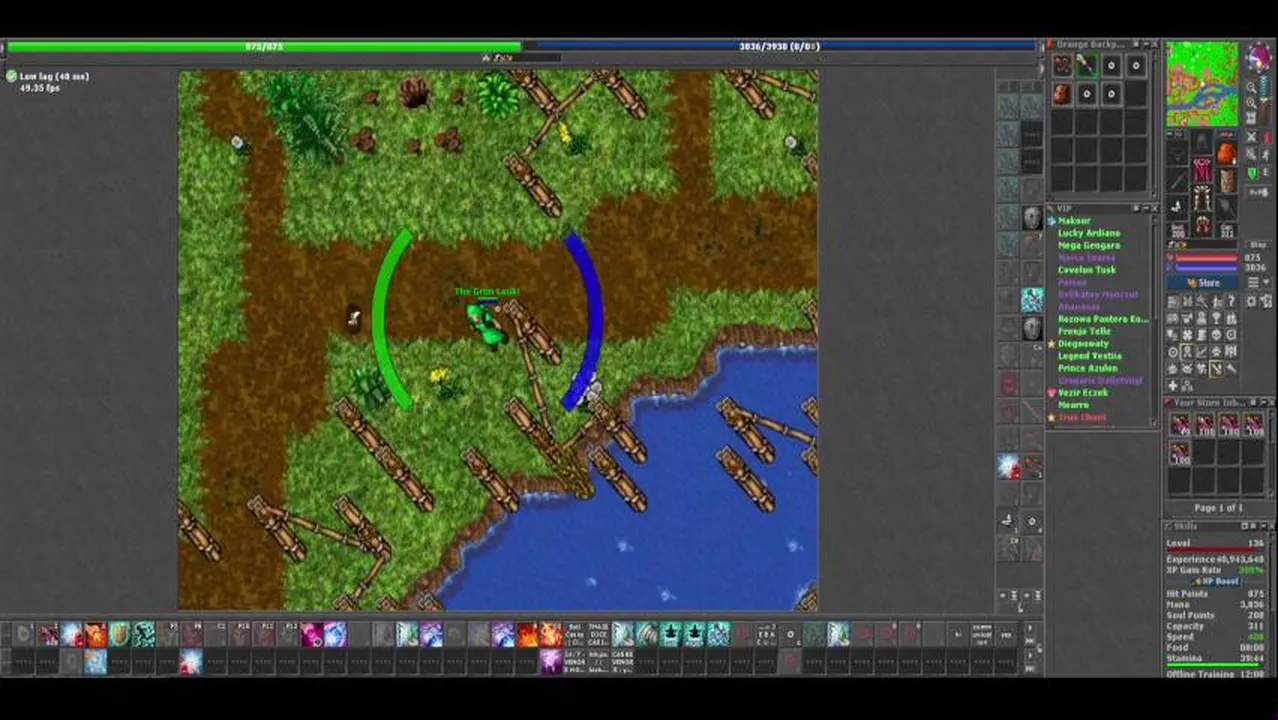Click the purple spell in the second bottom row
Viewport: 1278px width, 720px height.
point(550,661)
